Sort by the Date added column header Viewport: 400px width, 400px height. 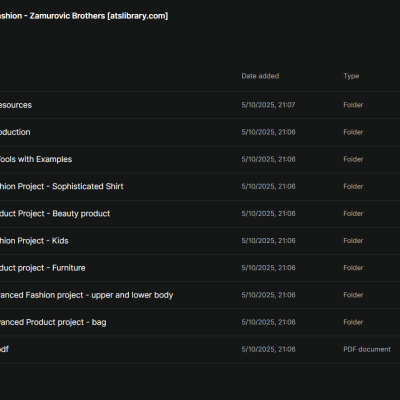pyautogui.click(x=260, y=76)
